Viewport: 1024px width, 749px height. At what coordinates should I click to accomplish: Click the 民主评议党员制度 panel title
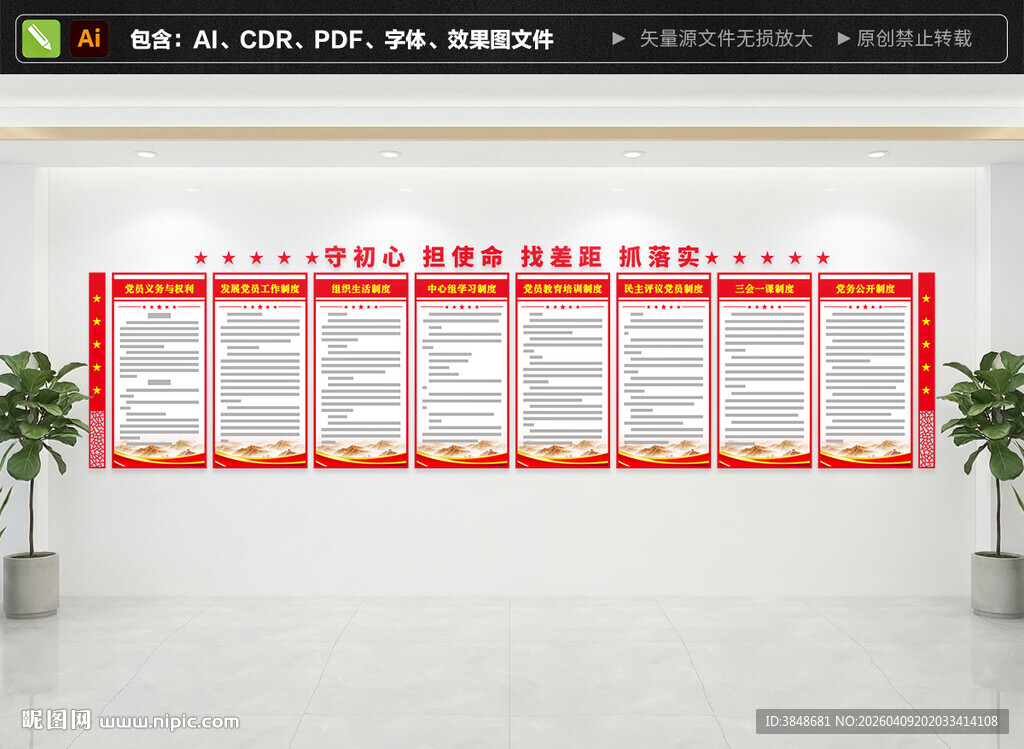[664, 289]
